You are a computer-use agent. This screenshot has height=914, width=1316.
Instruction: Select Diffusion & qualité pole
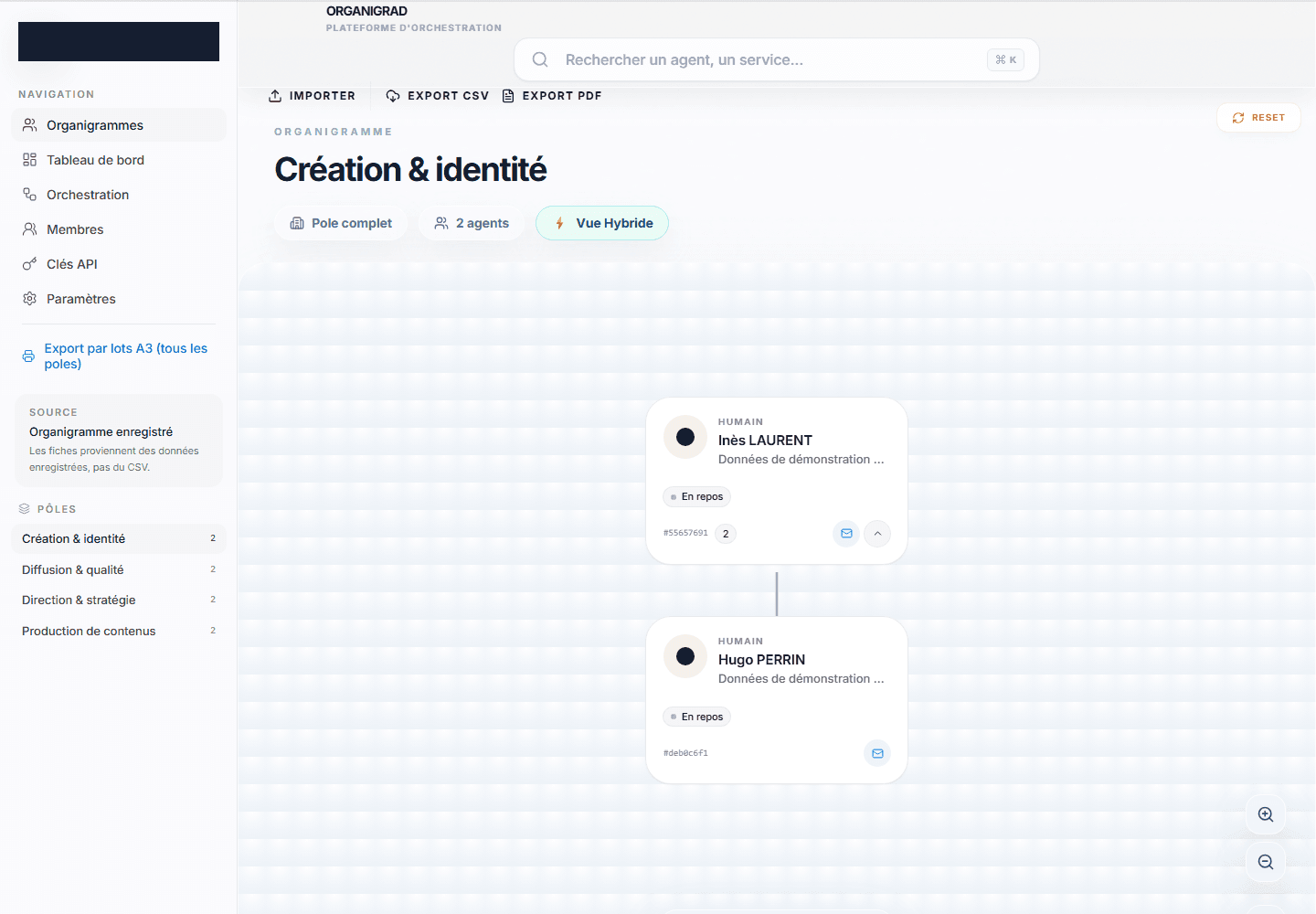pyautogui.click(x=119, y=569)
